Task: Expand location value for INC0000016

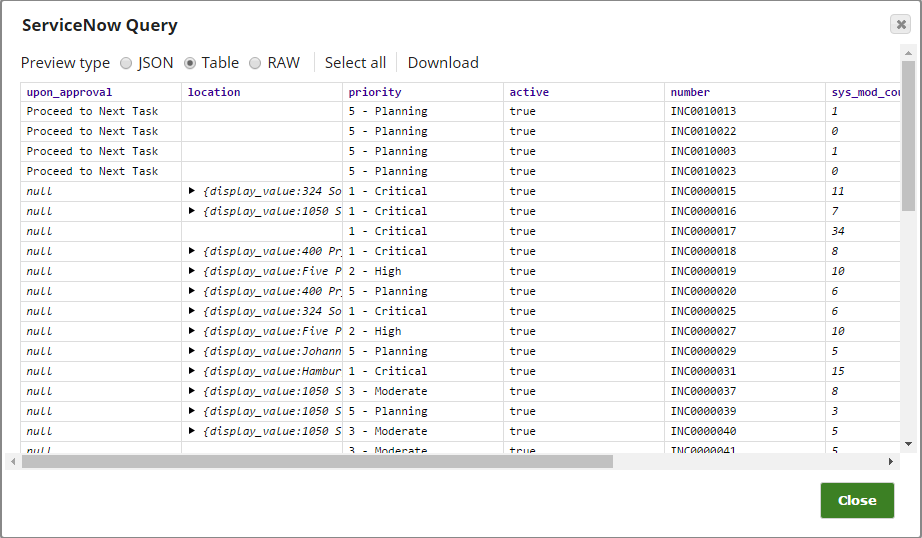Action: pyautogui.click(x=192, y=210)
